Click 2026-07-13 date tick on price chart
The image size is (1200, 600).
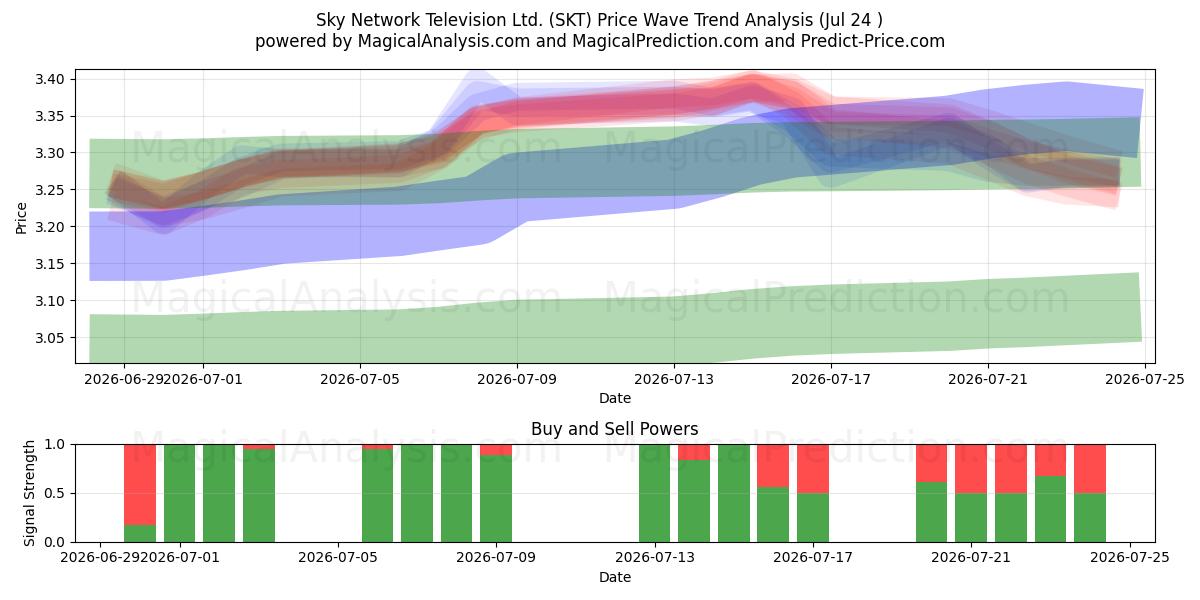tap(674, 379)
